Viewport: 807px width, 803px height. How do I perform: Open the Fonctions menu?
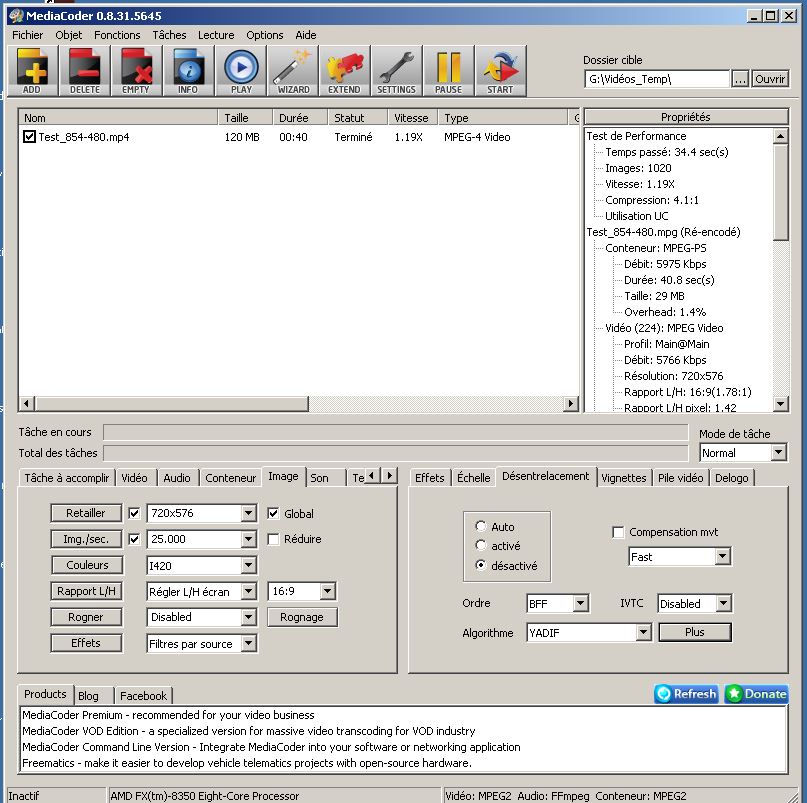coord(117,35)
